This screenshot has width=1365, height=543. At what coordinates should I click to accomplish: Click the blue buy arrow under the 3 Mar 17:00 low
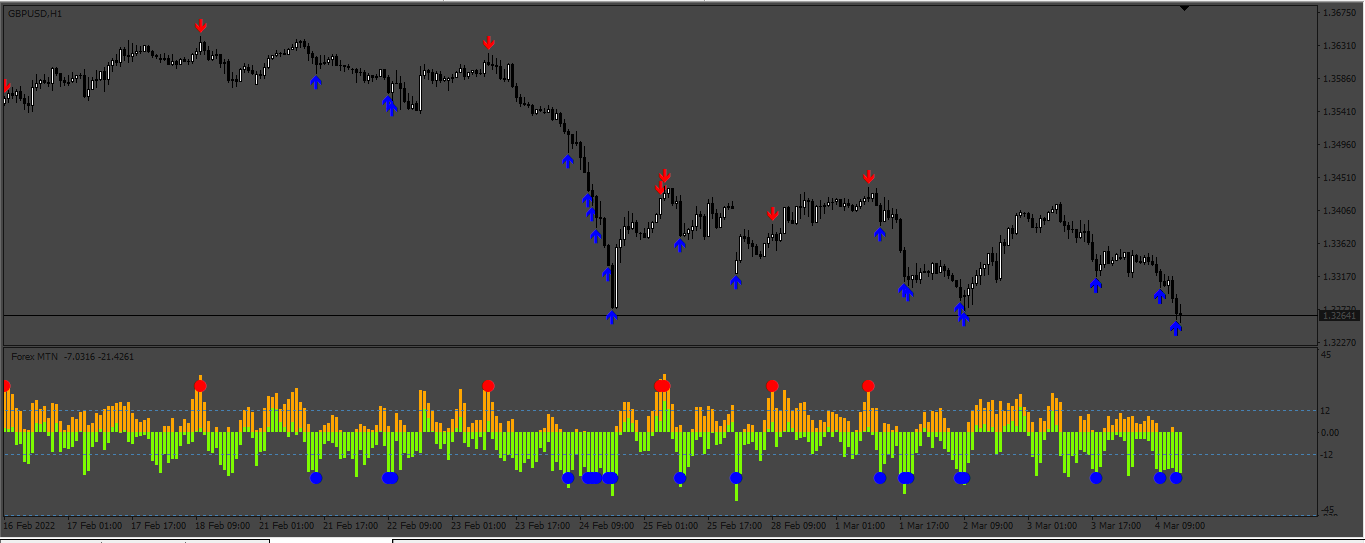click(1096, 286)
